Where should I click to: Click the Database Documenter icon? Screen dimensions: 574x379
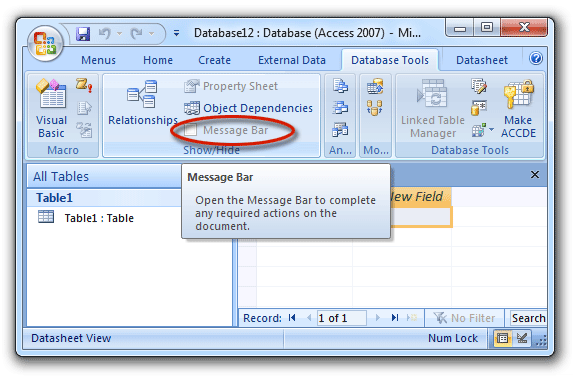pyautogui.click(x=340, y=86)
